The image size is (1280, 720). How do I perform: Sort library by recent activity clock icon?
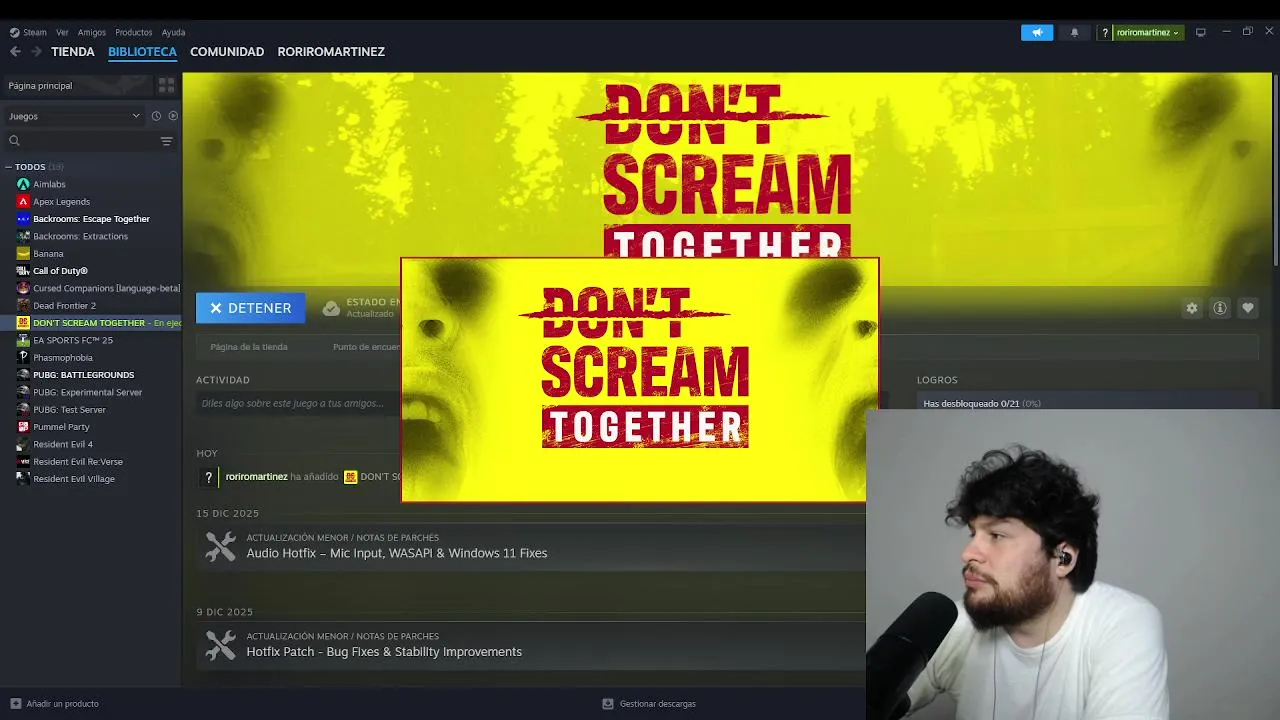pos(156,116)
